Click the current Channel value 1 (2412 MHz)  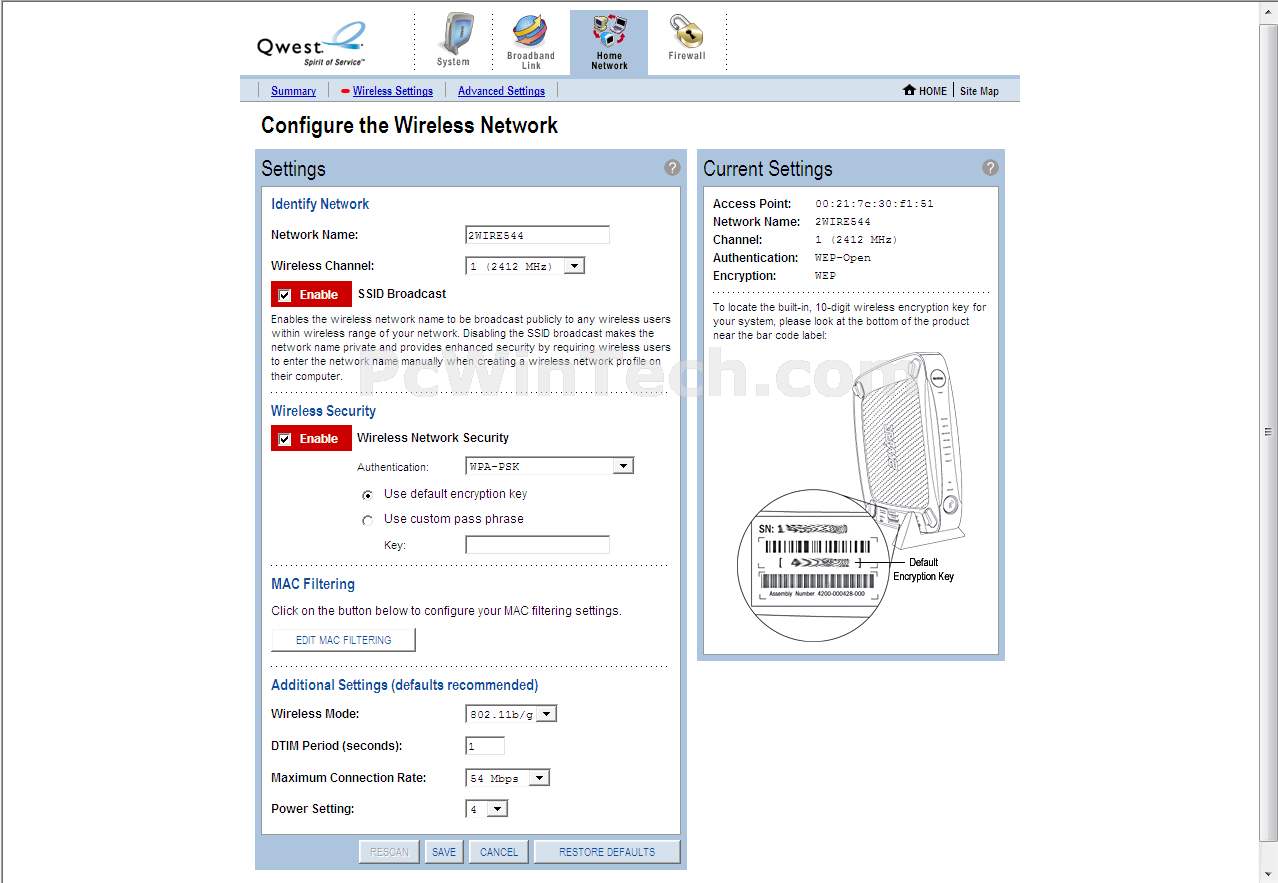pyautogui.click(x=856, y=240)
